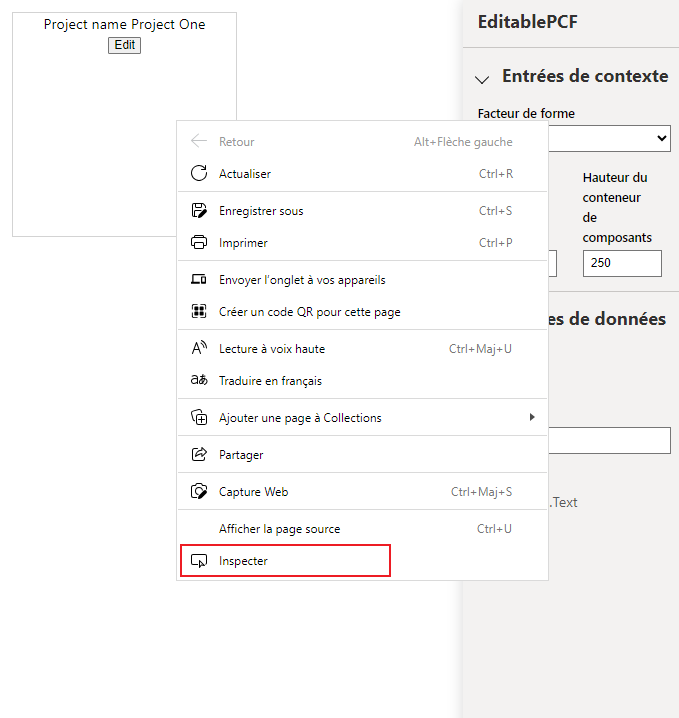Select Traduire en français
The width and height of the screenshot is (679, 718).
pyautogui.click(x=362, y=381)
